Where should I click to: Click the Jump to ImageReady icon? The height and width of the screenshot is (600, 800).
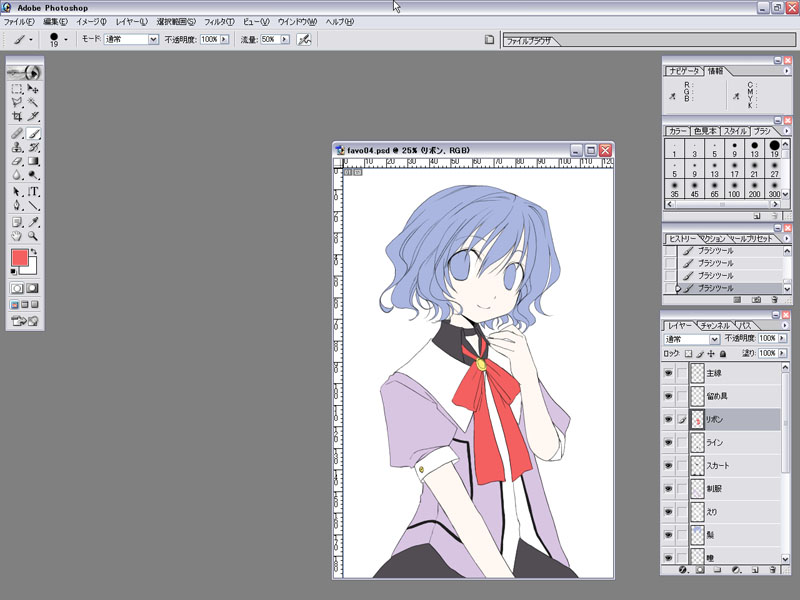[24, 321]
